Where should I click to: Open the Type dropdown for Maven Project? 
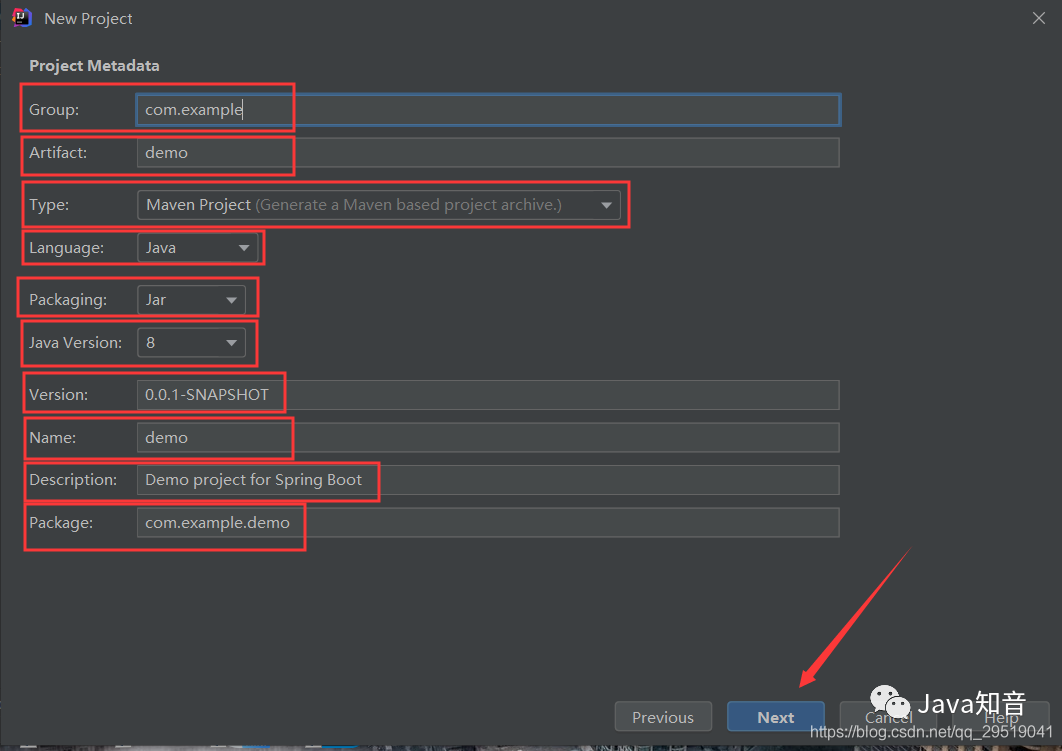[379, 205]
